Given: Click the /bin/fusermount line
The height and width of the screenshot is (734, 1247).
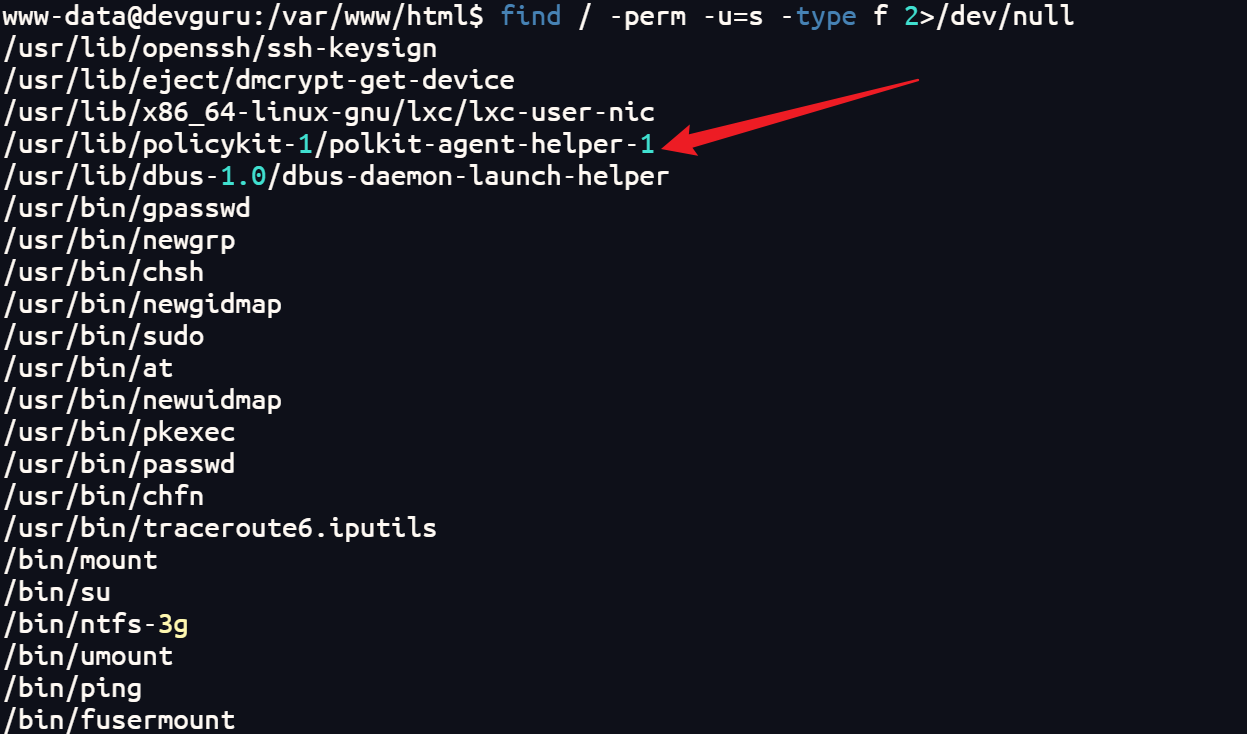Looking at the screenshot, I should coord(120,720).
